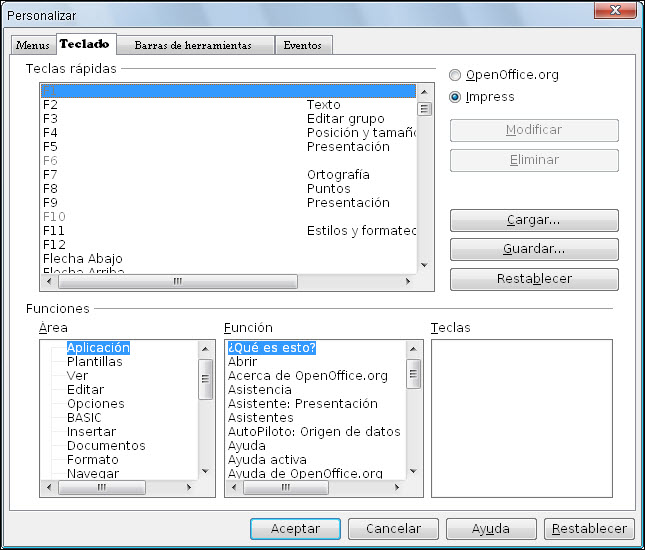
Task: Select Opciones in the Área list
Action: click(x=95, y=404)
